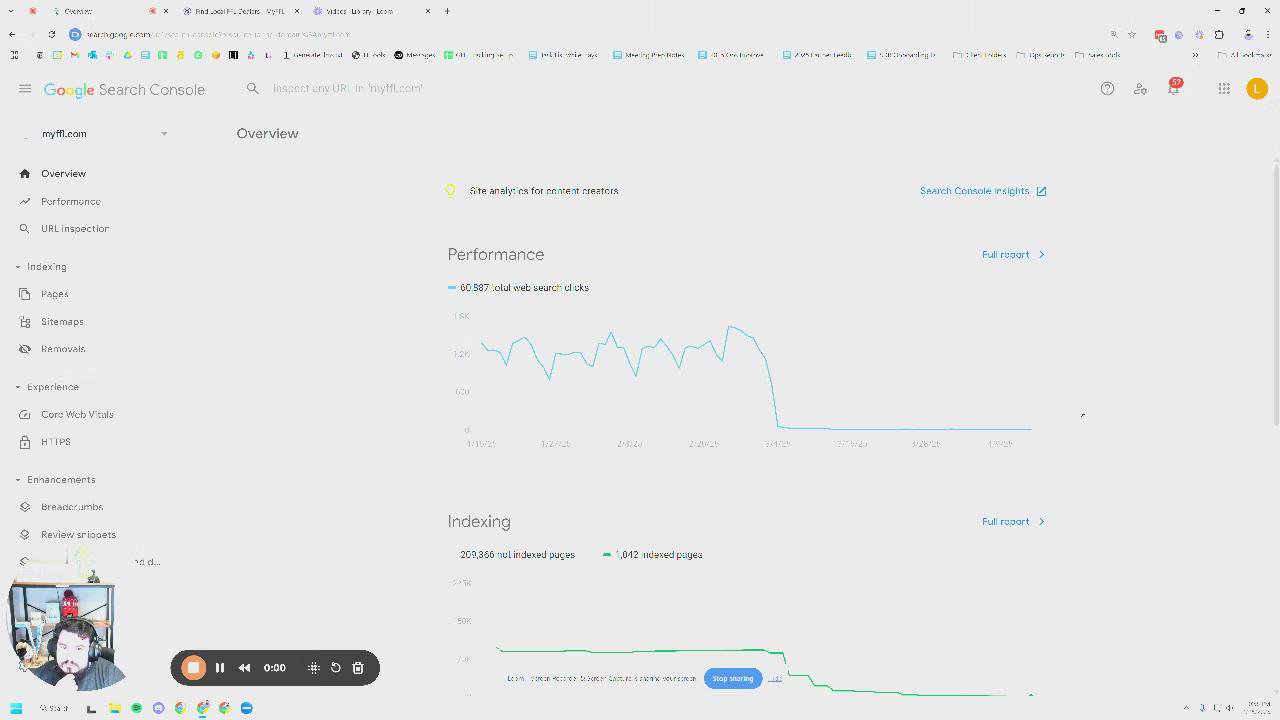The height and width of the screenshot is (720, 1280).
Task: Click the HTTPS padlock icon
Action: 25,442
